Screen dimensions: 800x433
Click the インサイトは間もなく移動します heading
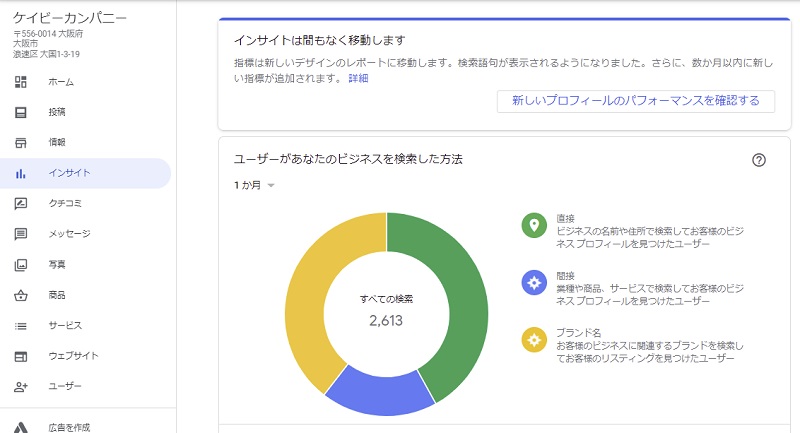pos(320,40)
